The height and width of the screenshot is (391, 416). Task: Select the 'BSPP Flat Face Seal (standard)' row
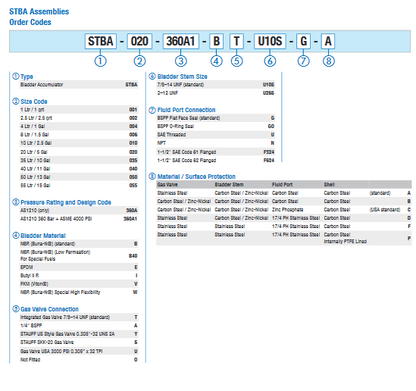216,118
